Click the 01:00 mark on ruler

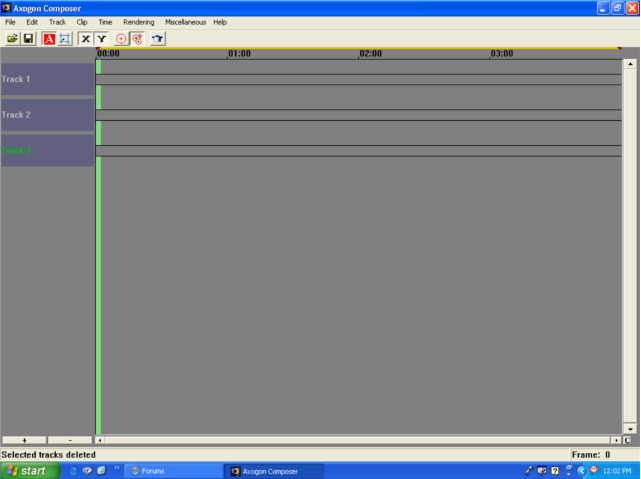(239, 54)
